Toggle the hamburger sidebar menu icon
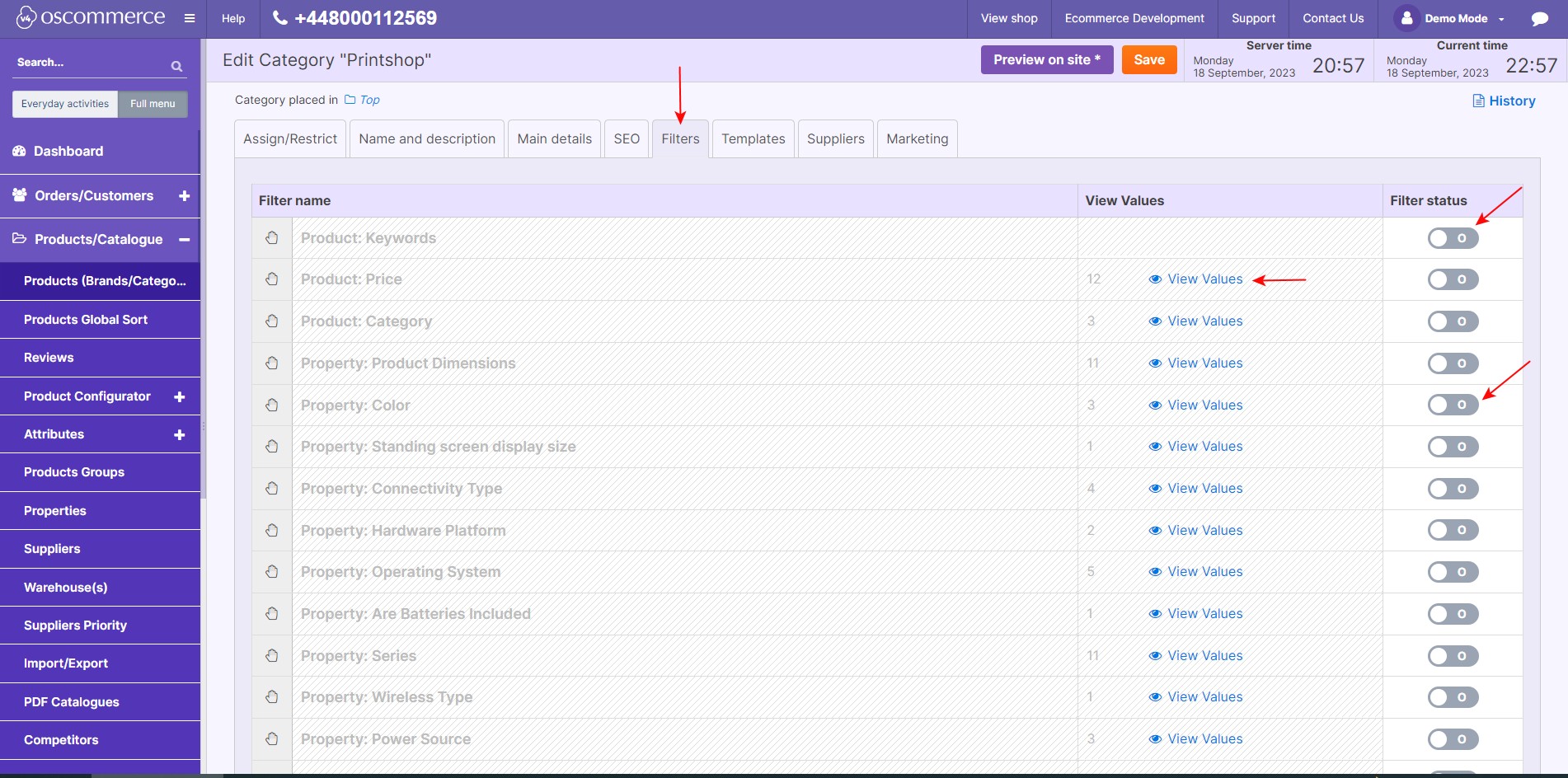1568x778 pixels. tap(190, 18)
